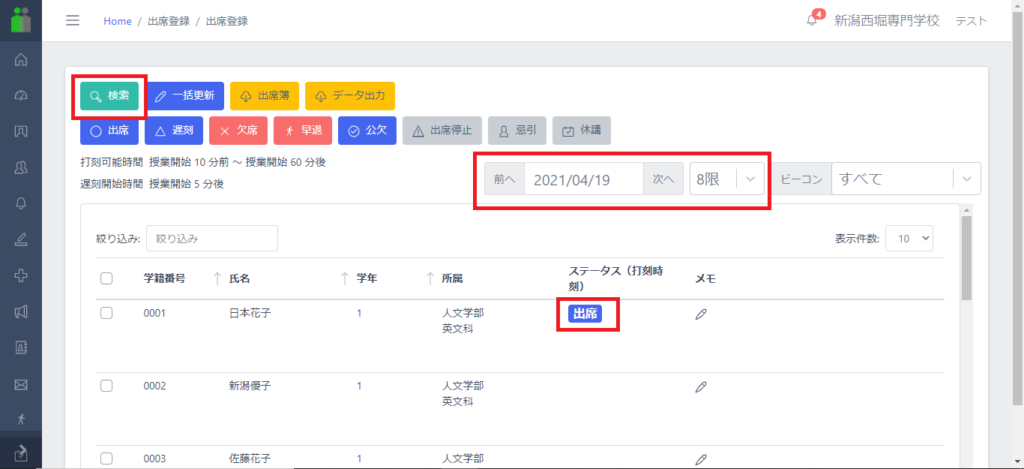1024x469 pixels.
Task: Click the 検索 search button
Action: (109, 95)
